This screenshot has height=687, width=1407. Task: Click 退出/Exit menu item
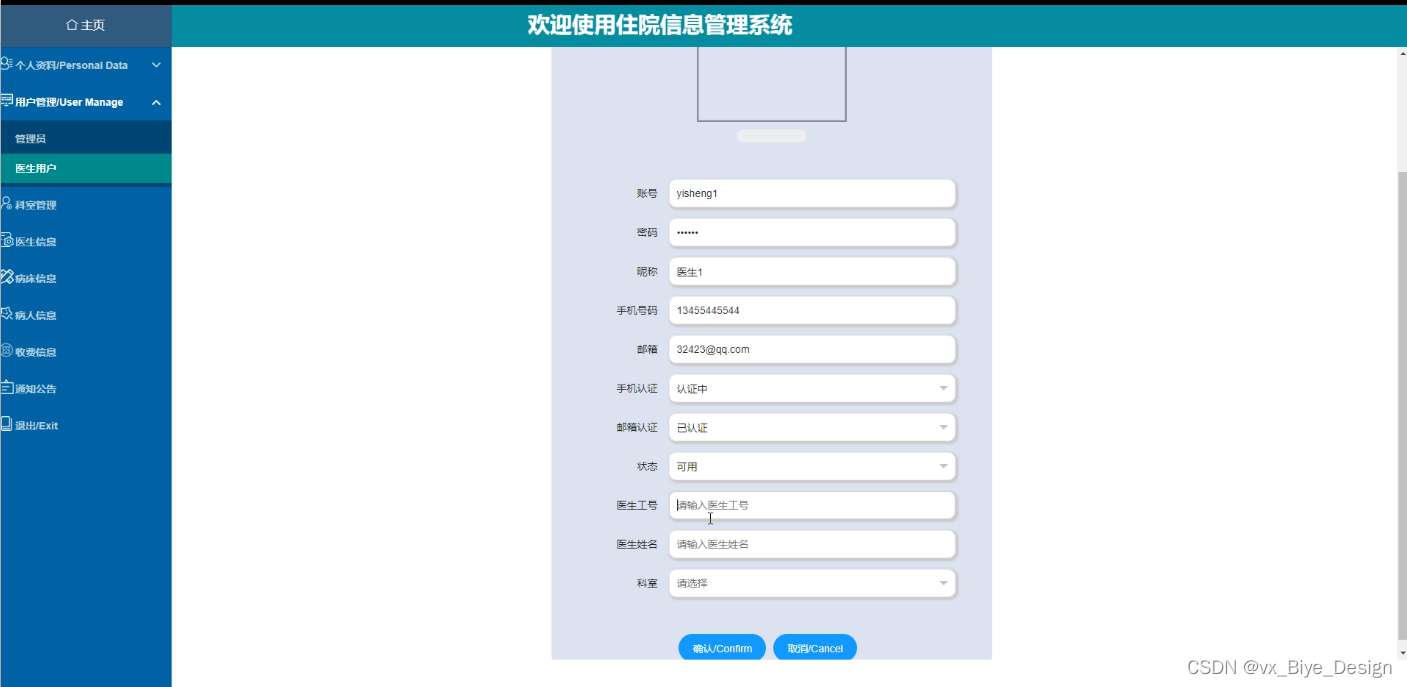pyautogui.click(x=86, y=425)
